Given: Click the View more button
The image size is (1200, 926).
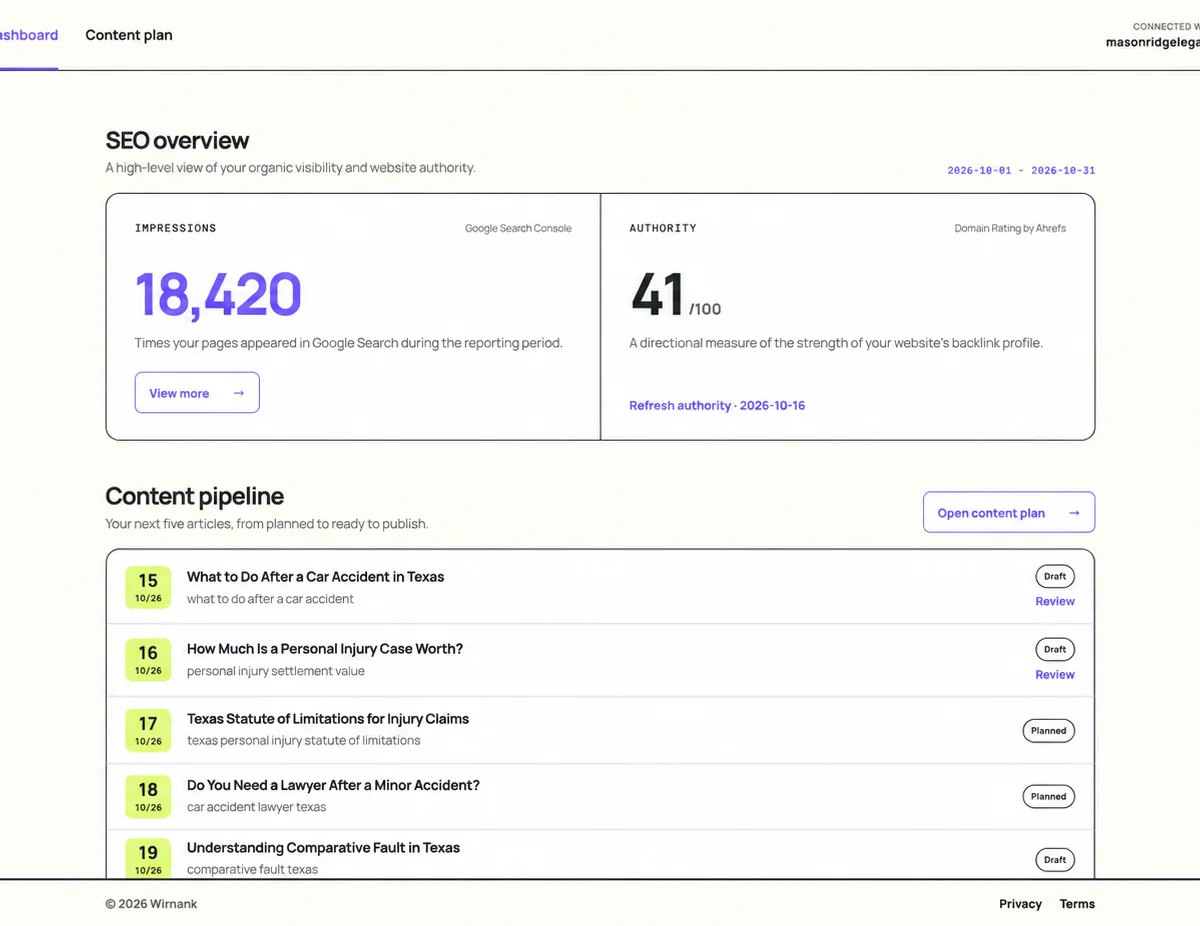Looking at the screenshot, I should 197,393.
